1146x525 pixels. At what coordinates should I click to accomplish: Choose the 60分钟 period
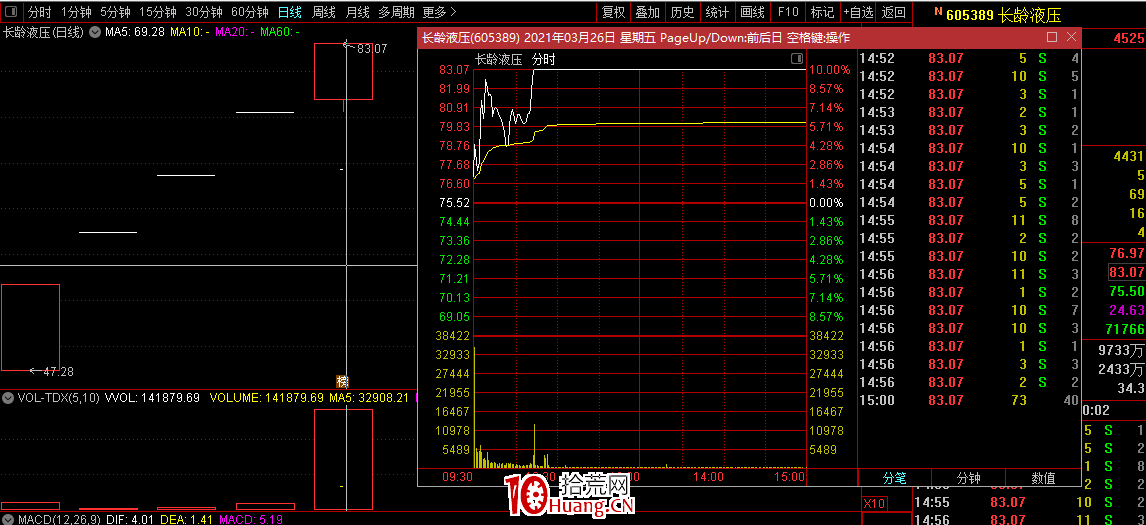[x=250, y=12]
